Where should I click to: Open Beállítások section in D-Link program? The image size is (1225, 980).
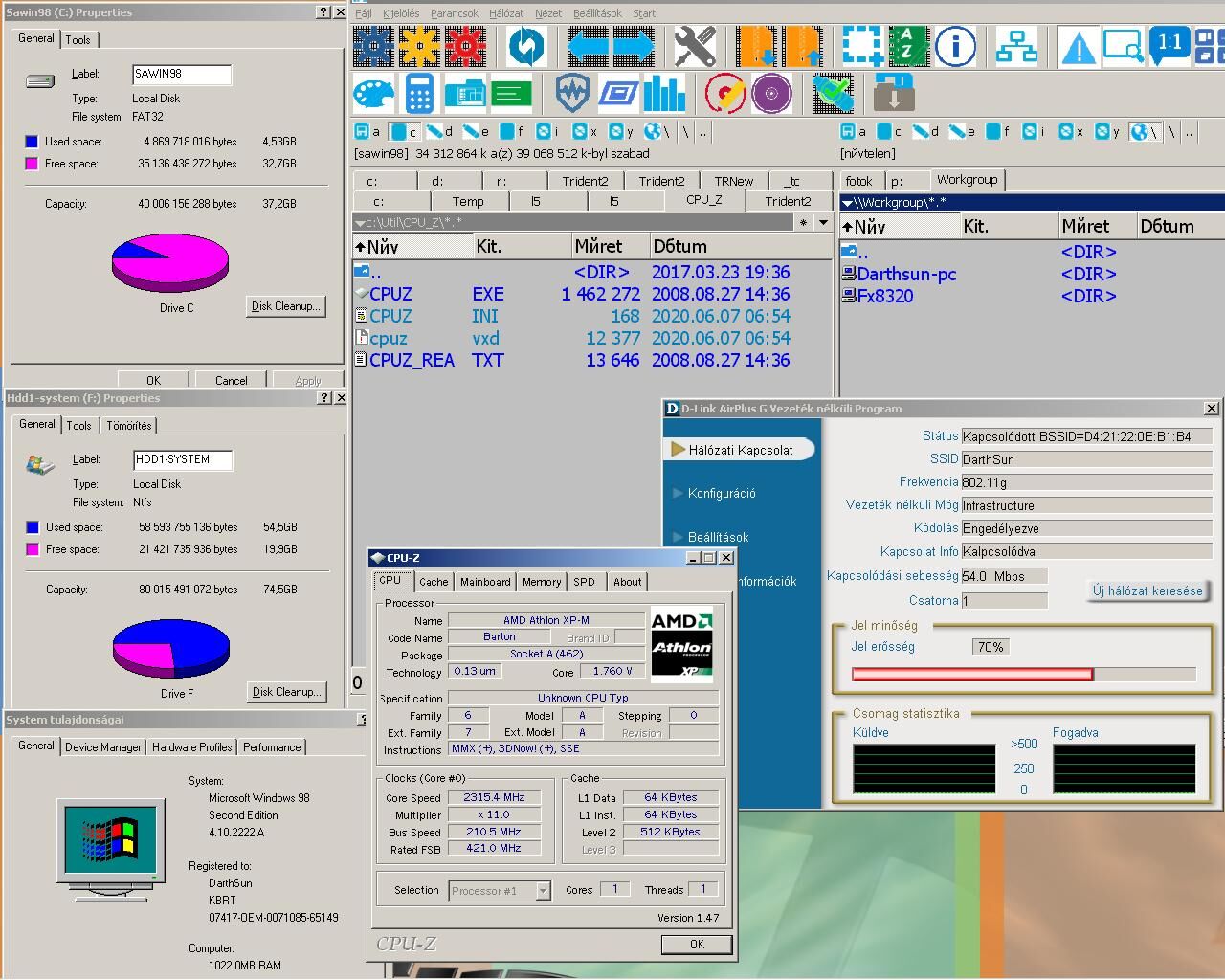[x=718, y=538]
